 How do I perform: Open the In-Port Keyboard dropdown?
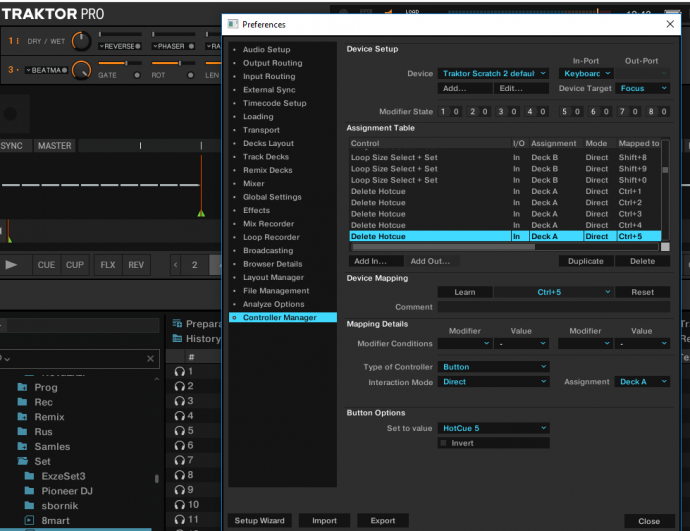pyautogui.click(x=586, y=73)
